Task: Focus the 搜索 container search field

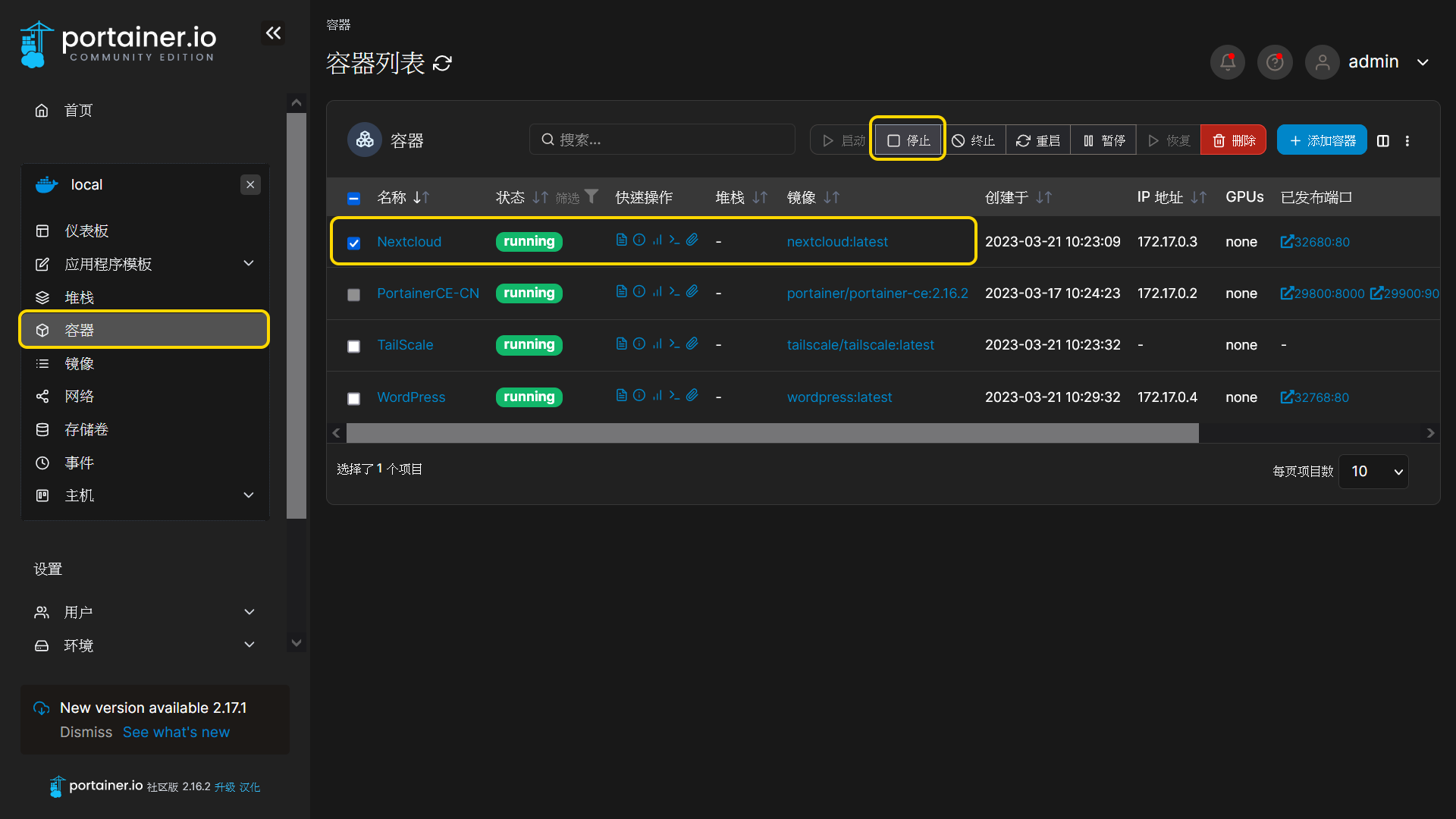Action: (662, 140)
